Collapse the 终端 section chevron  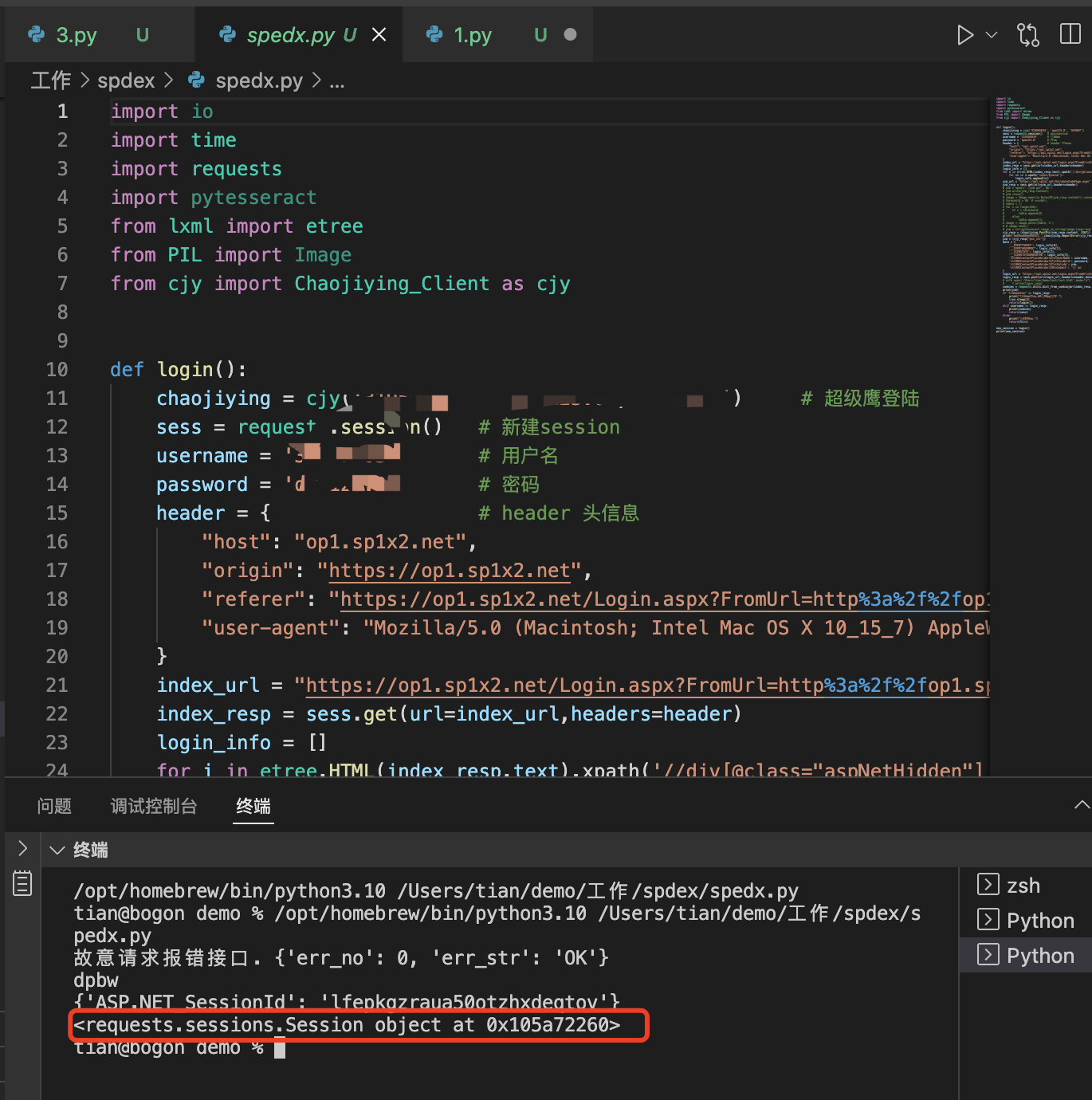[x=57, y=850]
